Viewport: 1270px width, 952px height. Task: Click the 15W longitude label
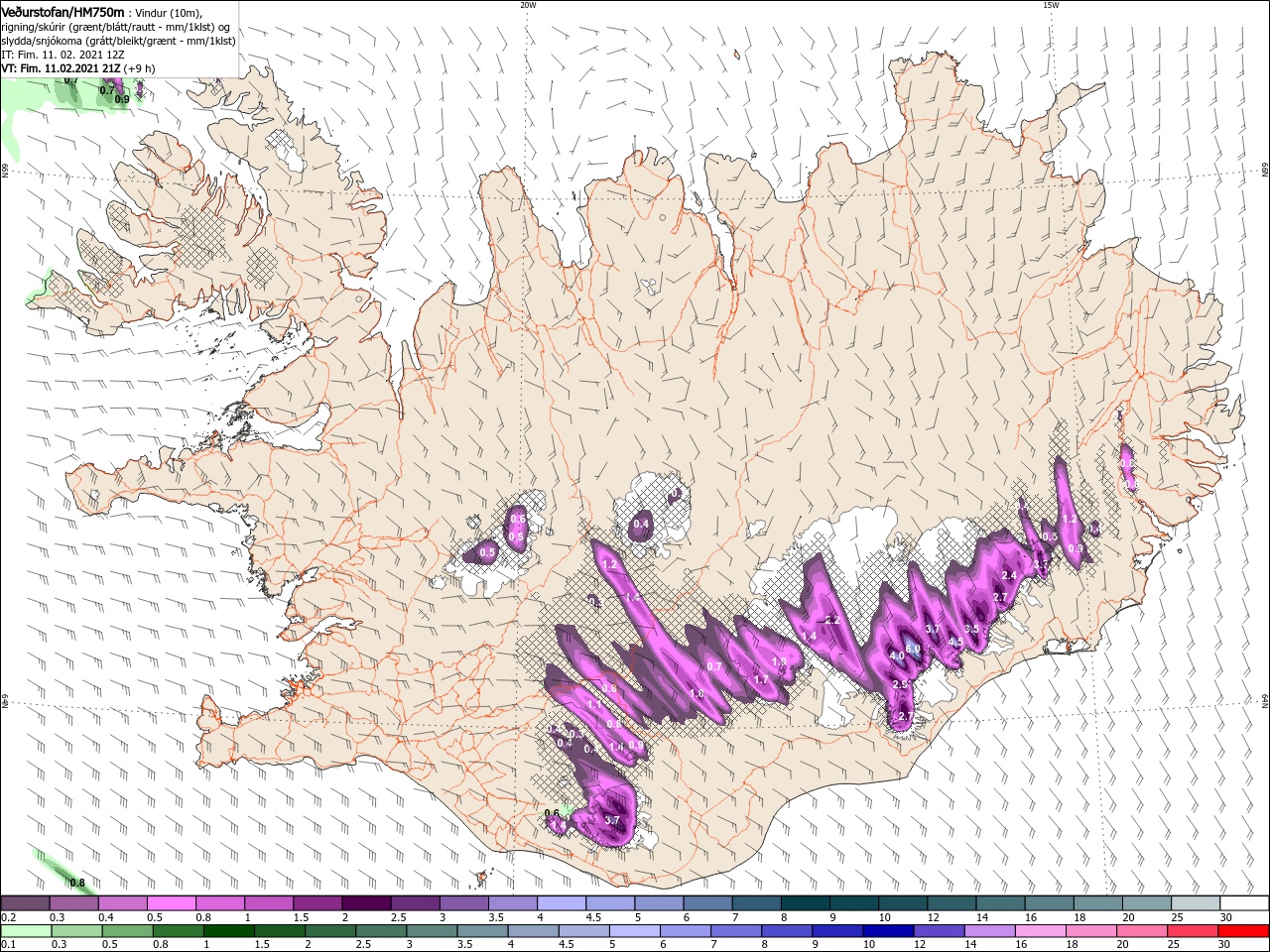pyautogui.click(x=1051, y=5)
